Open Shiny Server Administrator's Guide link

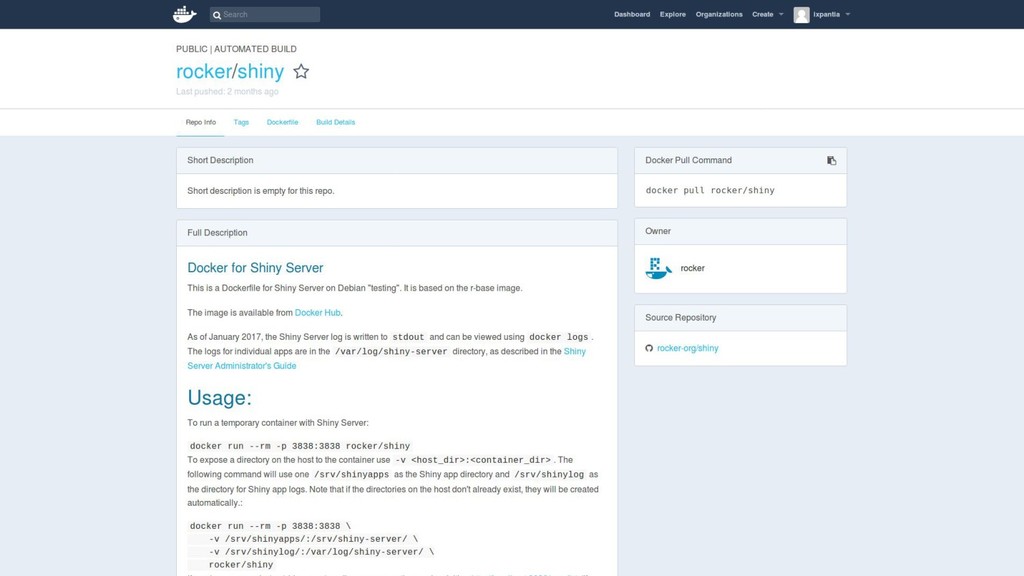387,359
